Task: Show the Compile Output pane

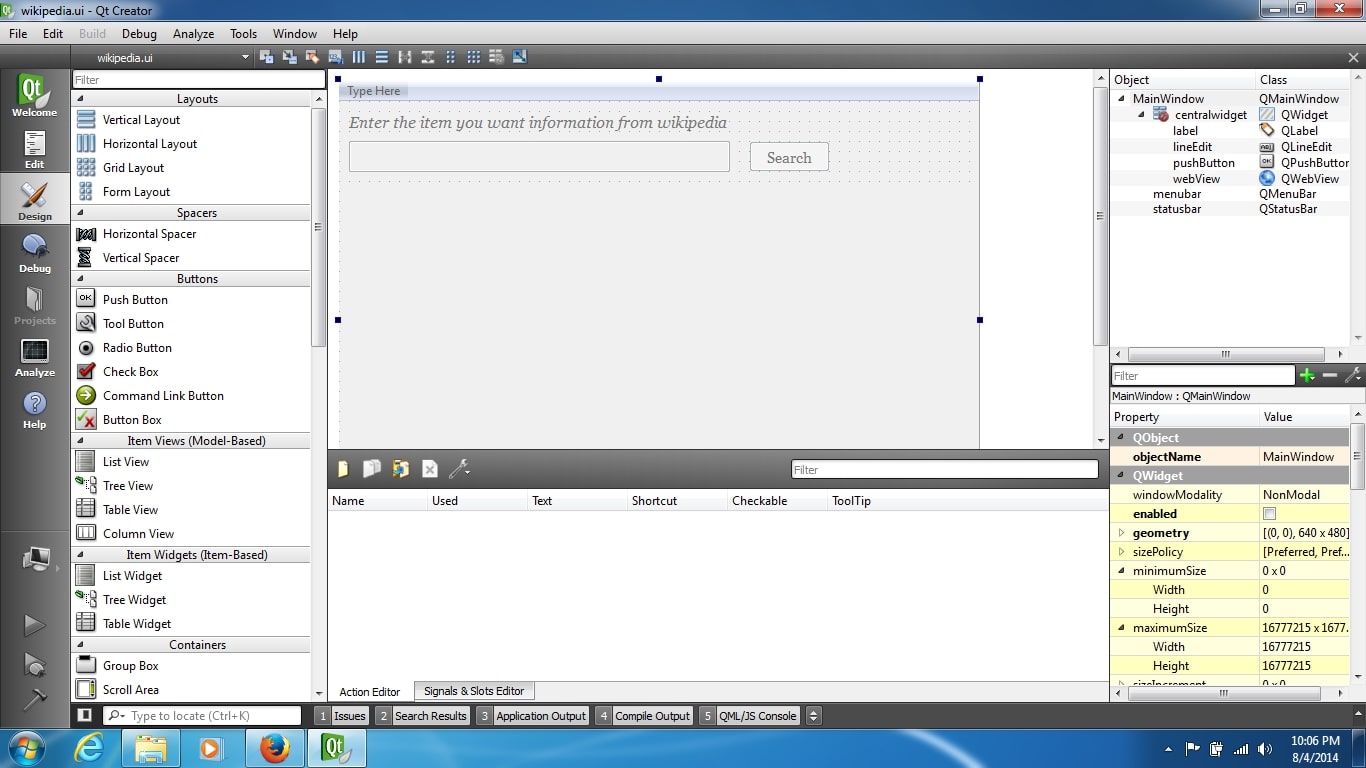Action: (644, 716)
